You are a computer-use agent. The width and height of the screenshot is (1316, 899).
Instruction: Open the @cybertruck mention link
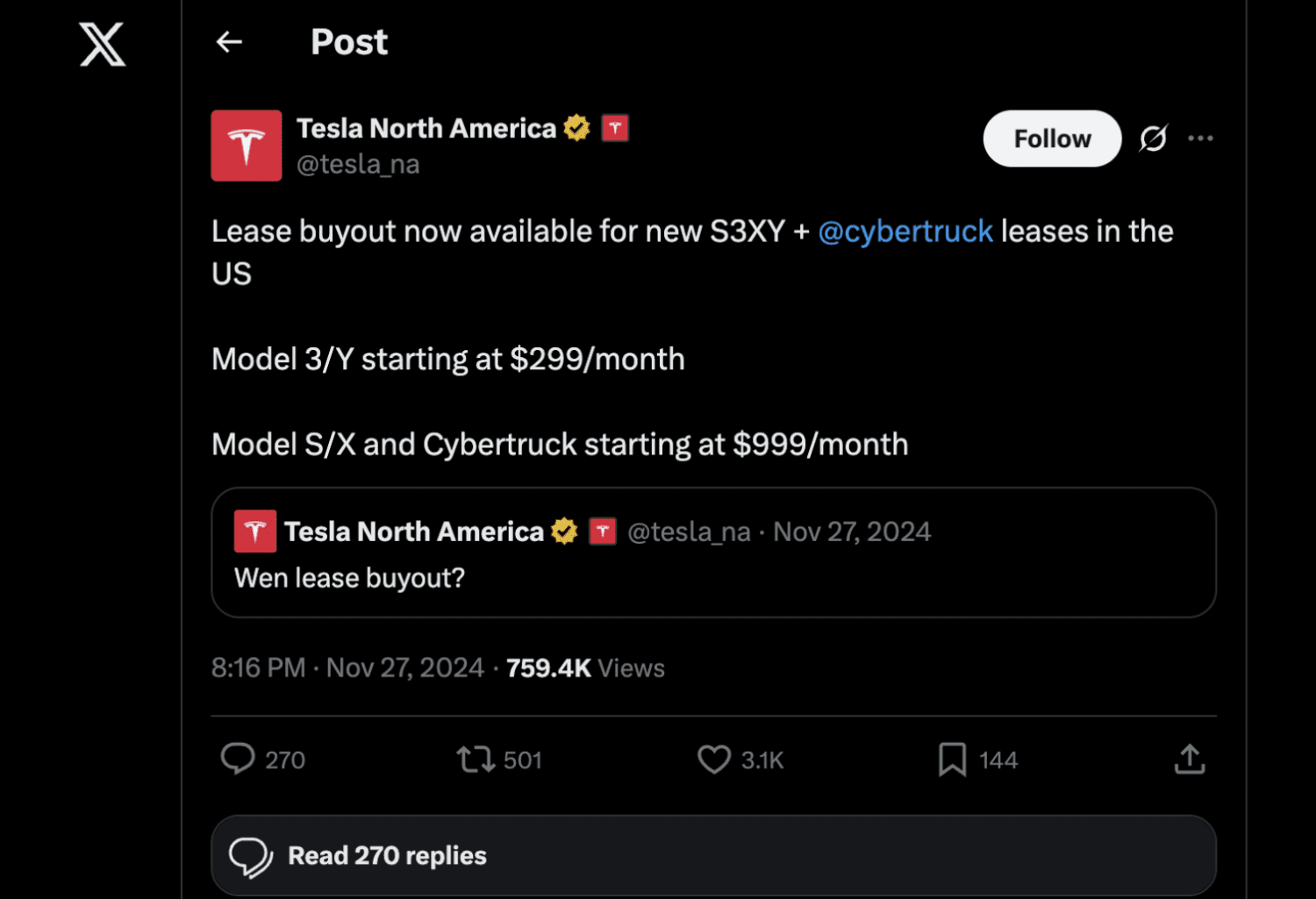pos(905,232)
